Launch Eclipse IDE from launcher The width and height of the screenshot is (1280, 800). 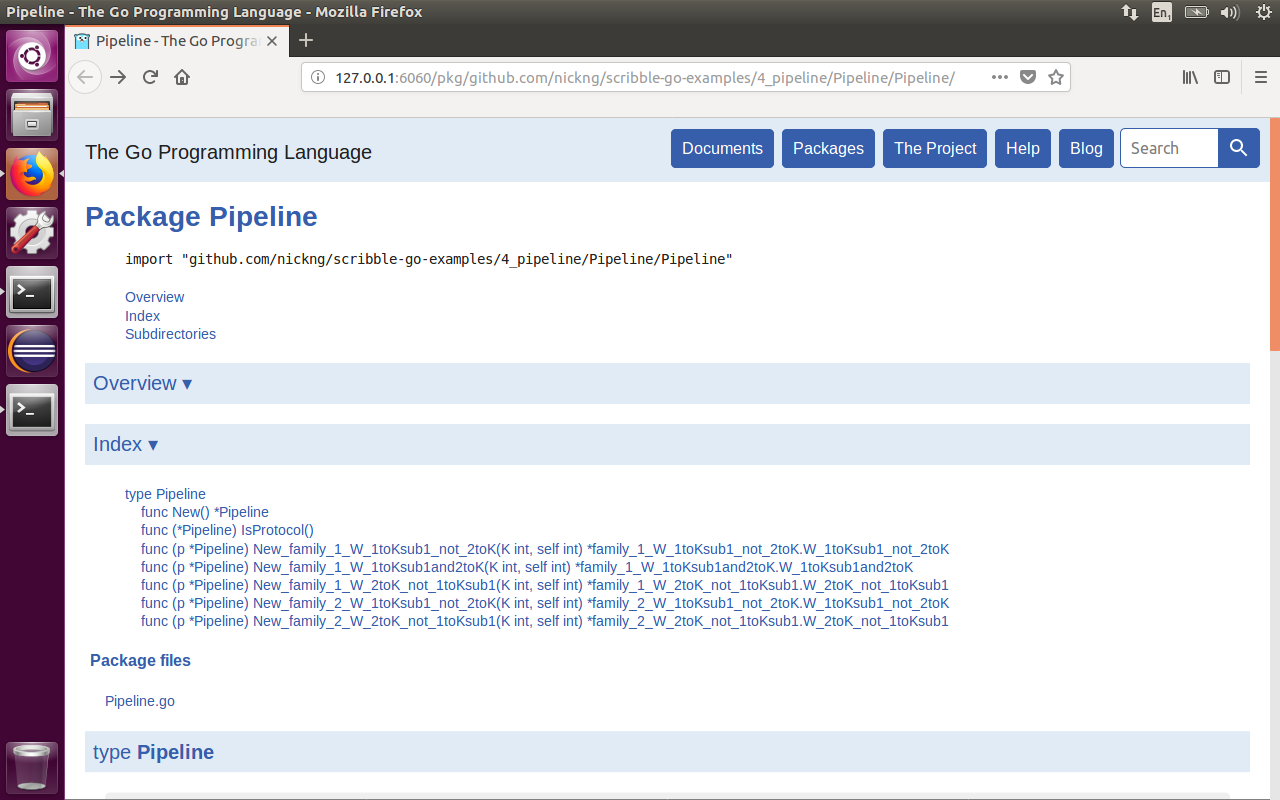pos(32,351)
